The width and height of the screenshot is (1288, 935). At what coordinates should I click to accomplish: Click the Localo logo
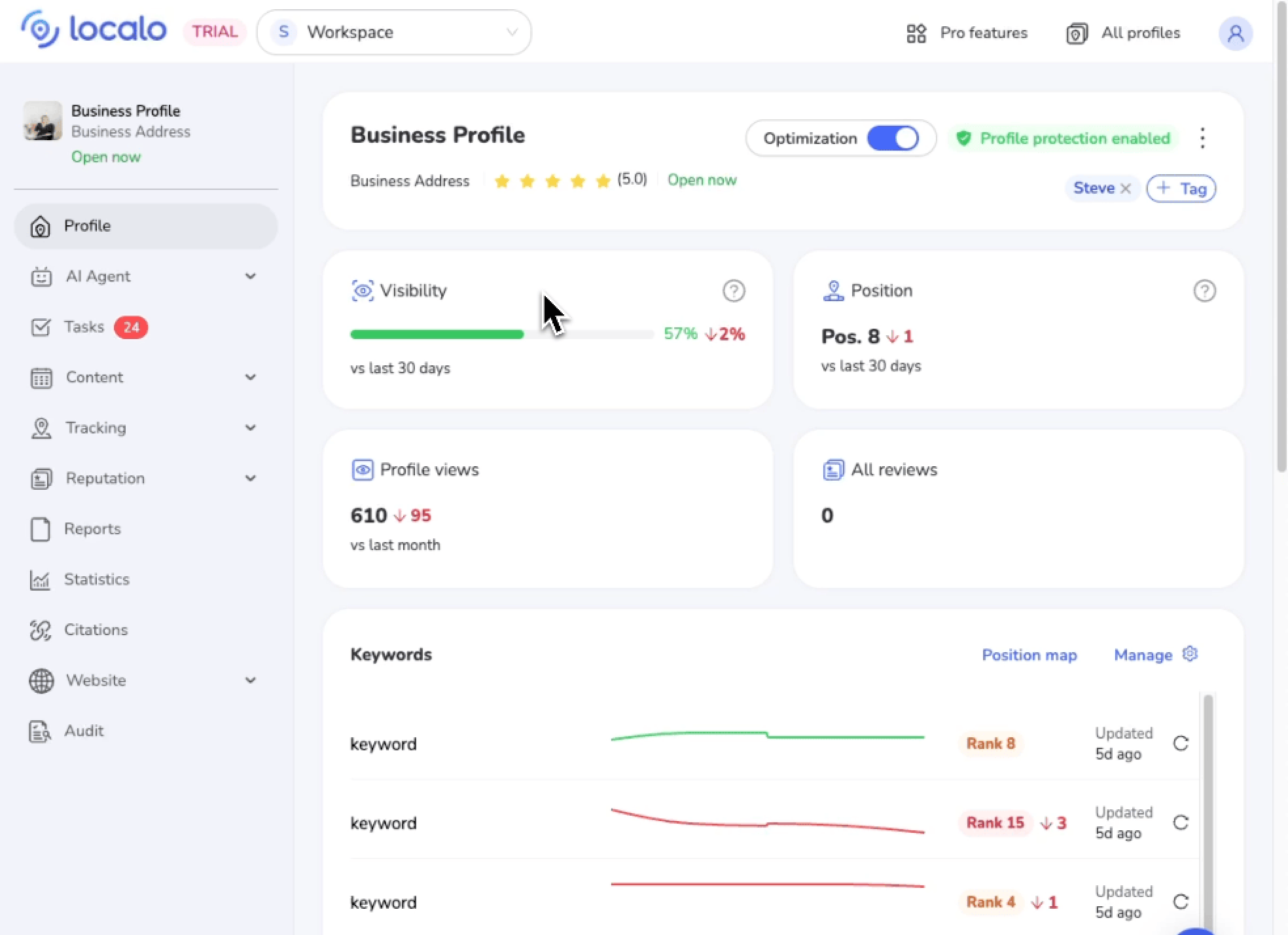94,30
